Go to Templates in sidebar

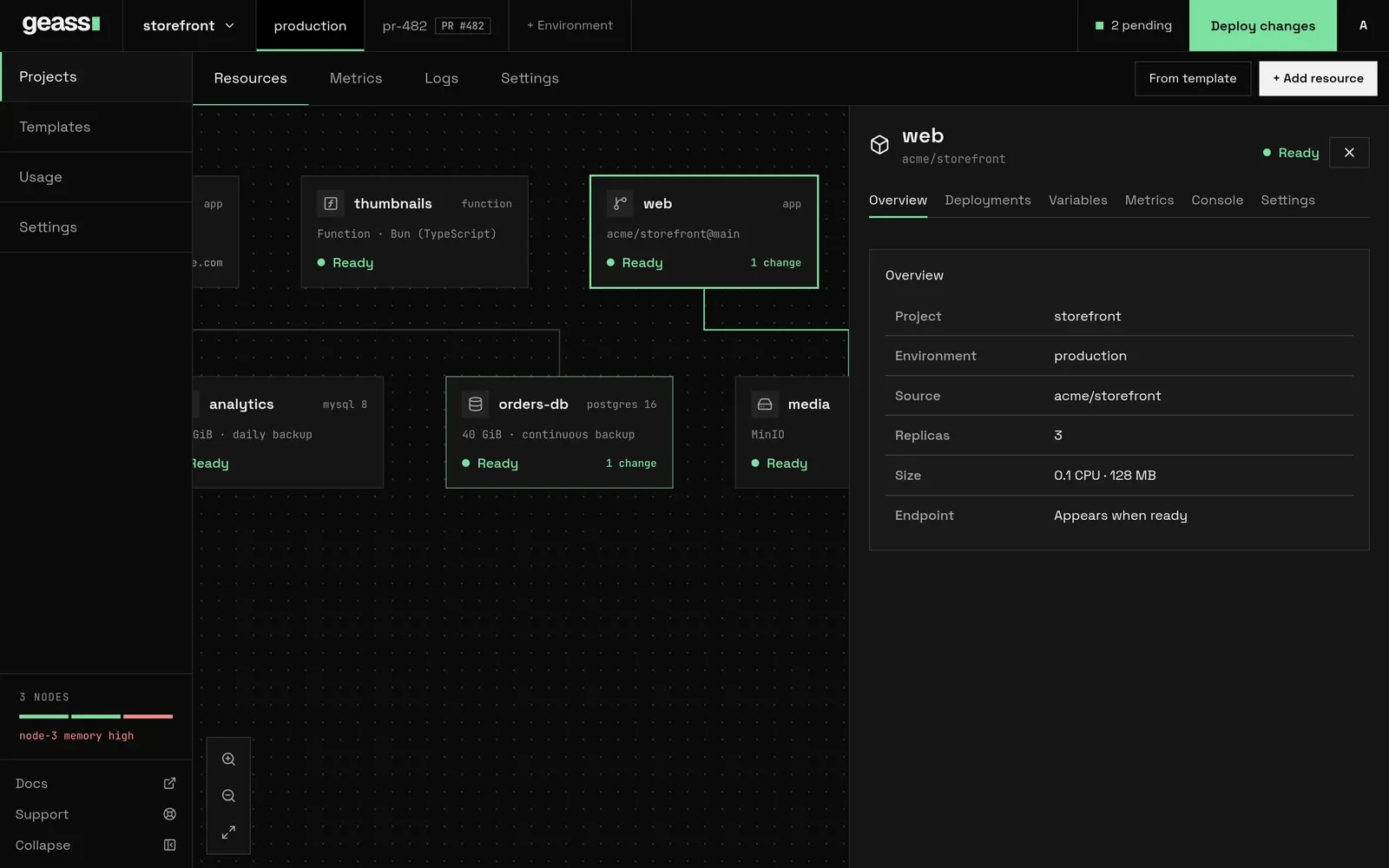(x=95, y=127)
